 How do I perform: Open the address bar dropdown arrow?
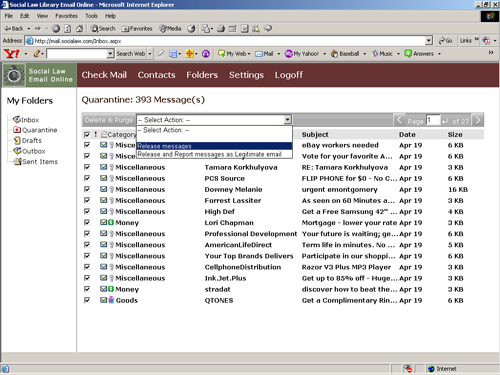(x=429, y=41)
